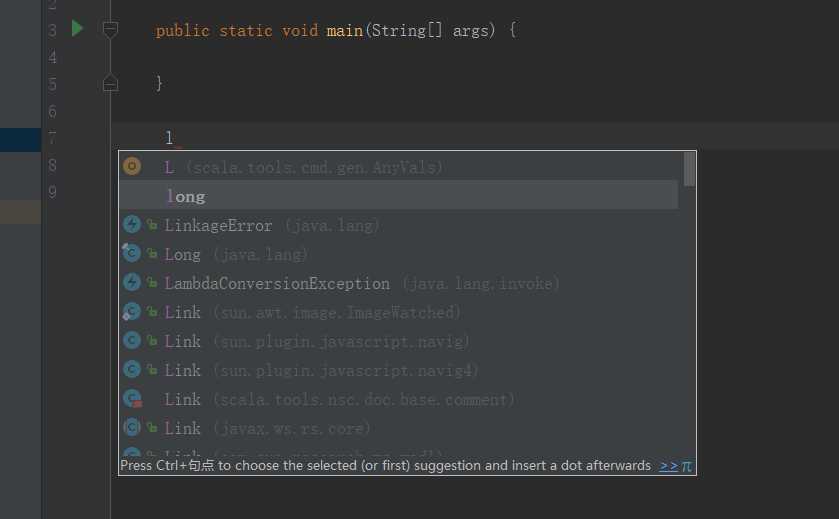Click the closing brace fold marker
The width and height of the screenshot is (839, 519).
pos(111,82)
